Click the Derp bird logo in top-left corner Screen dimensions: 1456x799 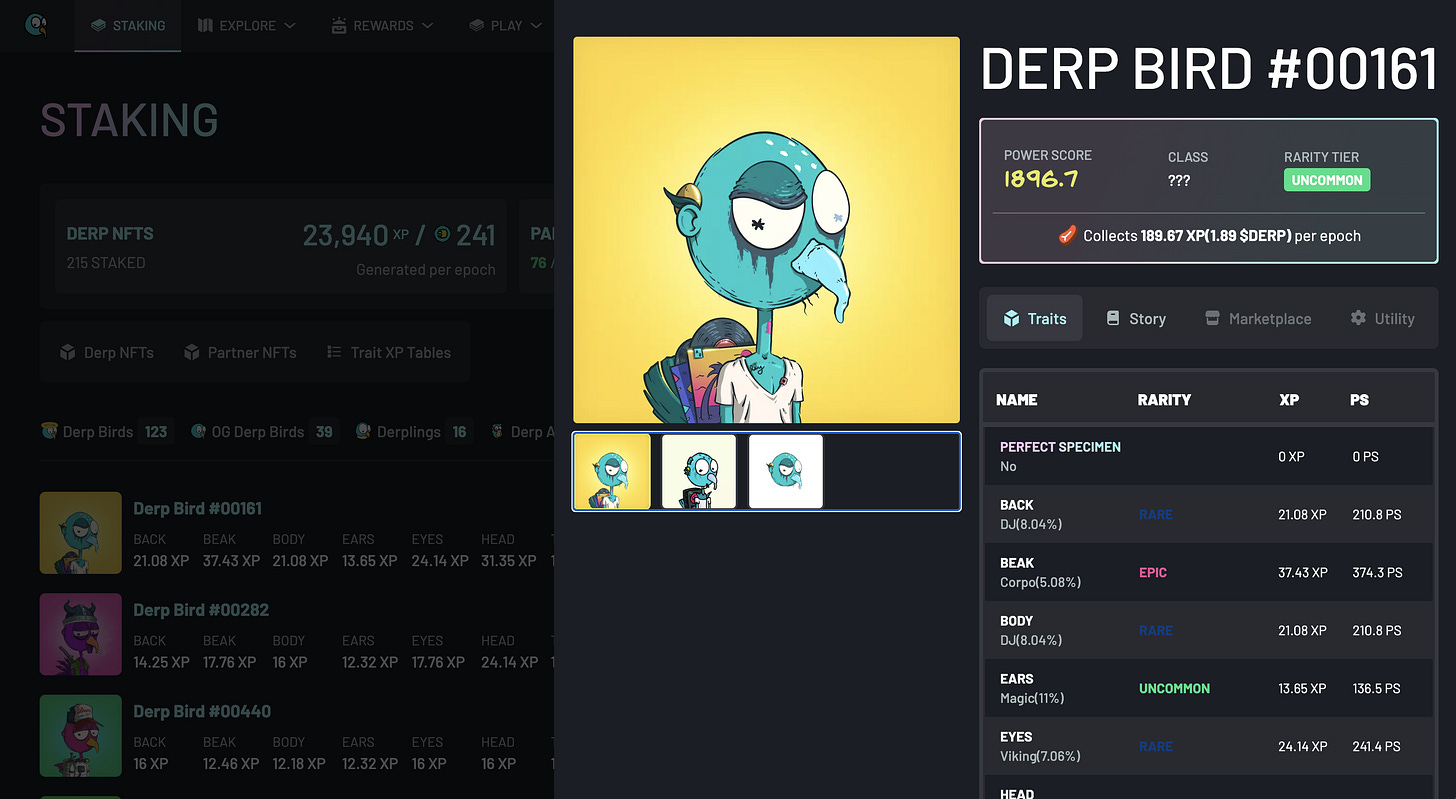click(x=37, y=25)
